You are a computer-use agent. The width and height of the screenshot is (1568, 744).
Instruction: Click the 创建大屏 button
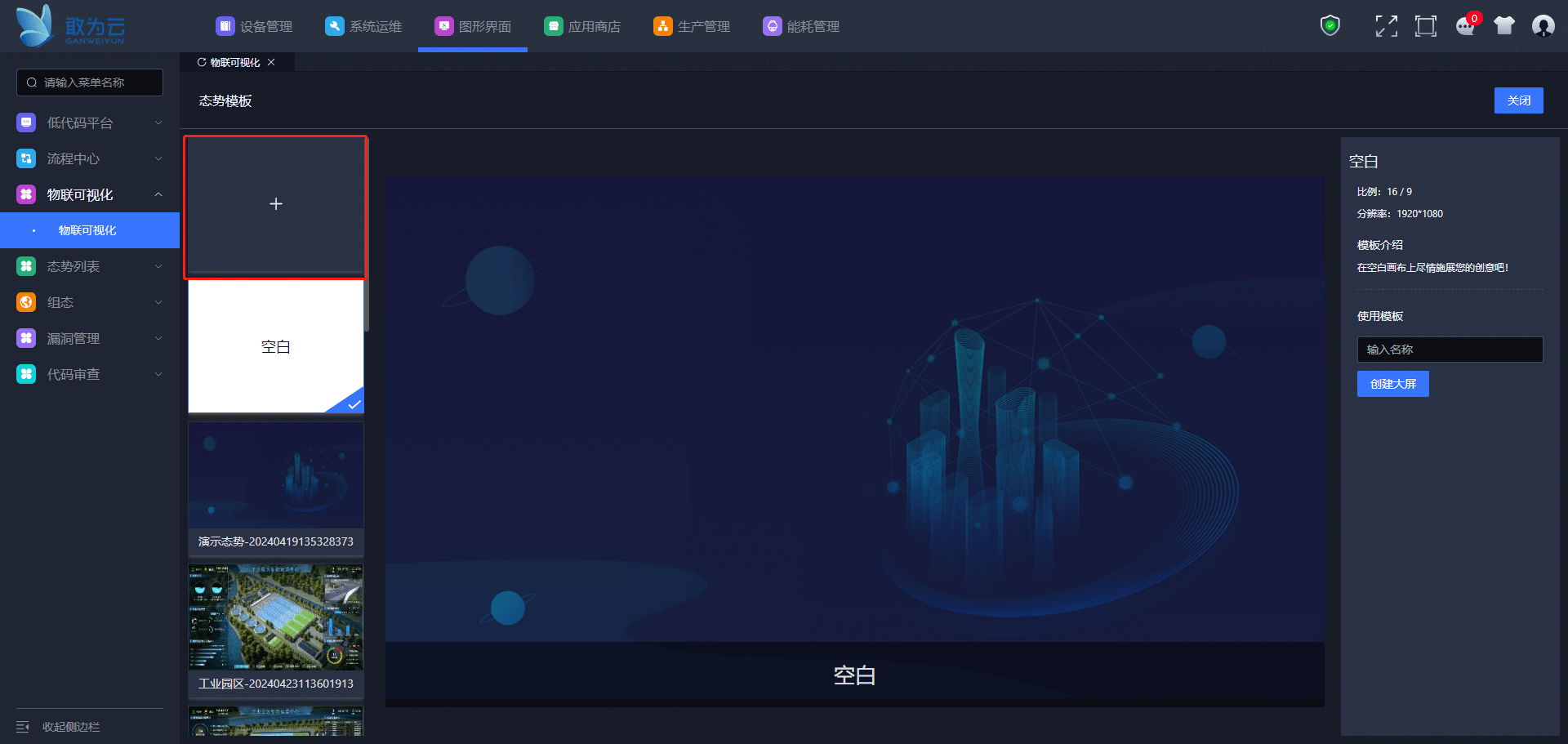click(x=1393, y=384)
